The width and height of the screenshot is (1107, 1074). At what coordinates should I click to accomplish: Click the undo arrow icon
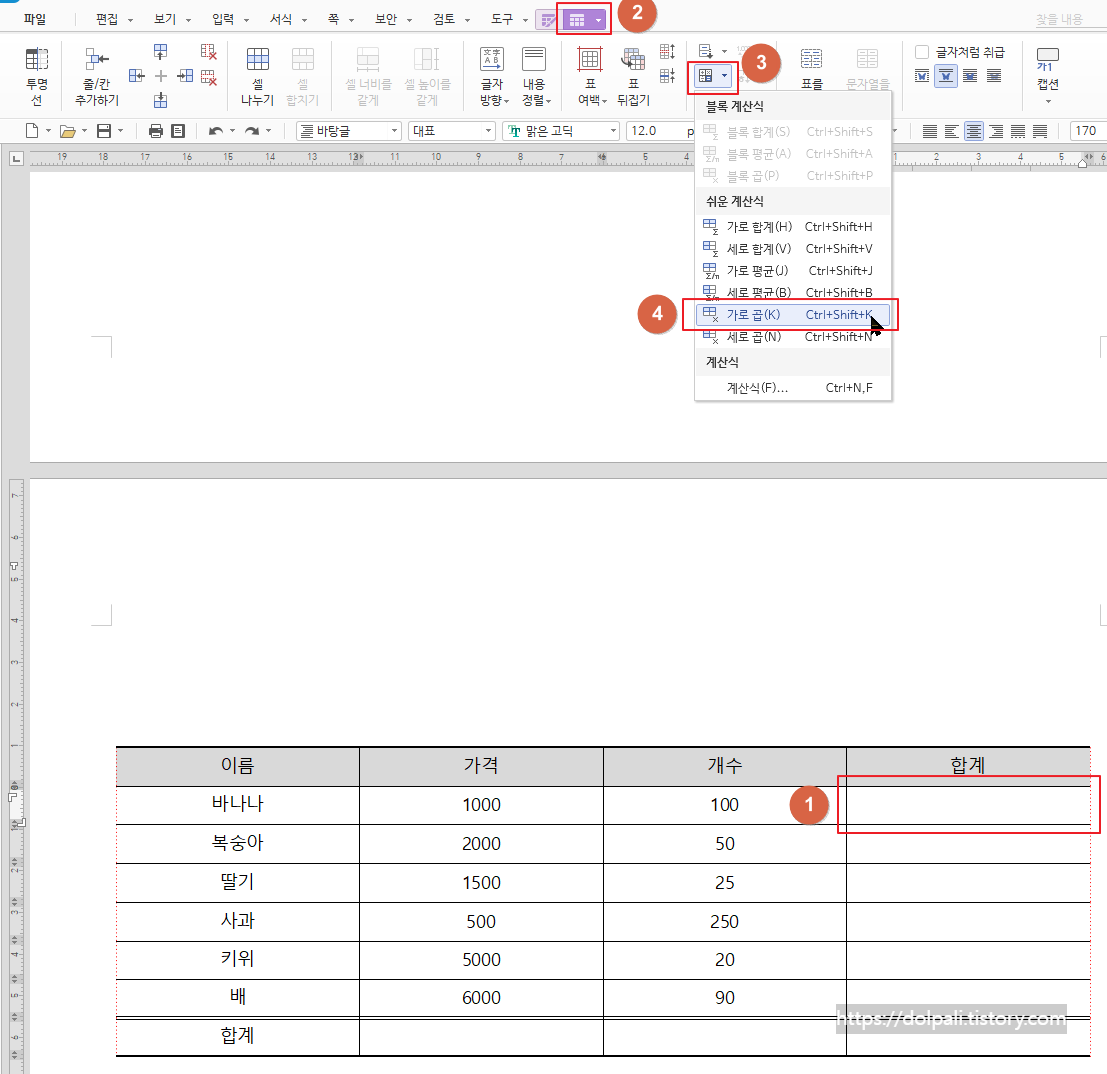pyautogui.click(x=216, y=131)
